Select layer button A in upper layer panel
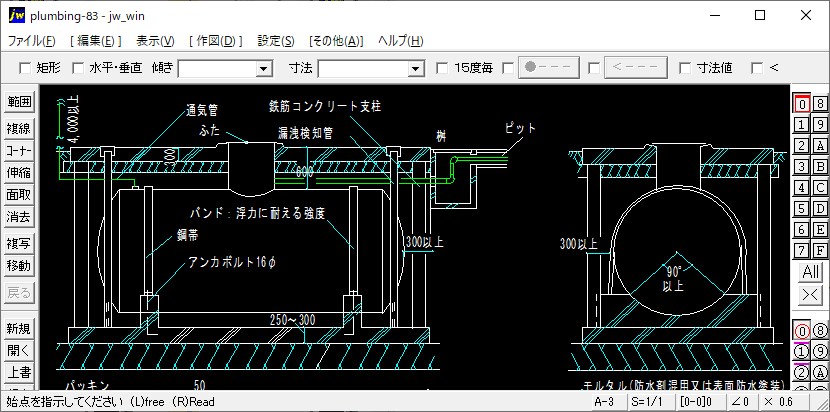 pyautogui.click(x=820, y=146)
